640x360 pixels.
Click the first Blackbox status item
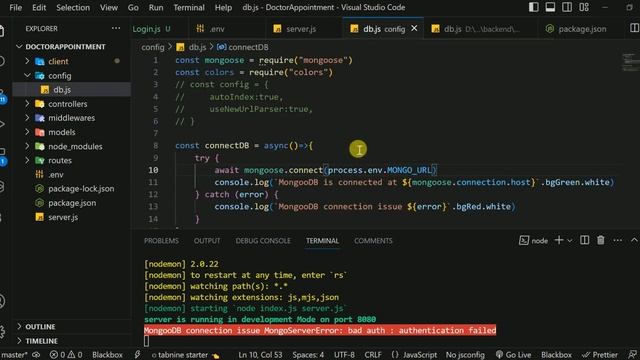(107, 355)
